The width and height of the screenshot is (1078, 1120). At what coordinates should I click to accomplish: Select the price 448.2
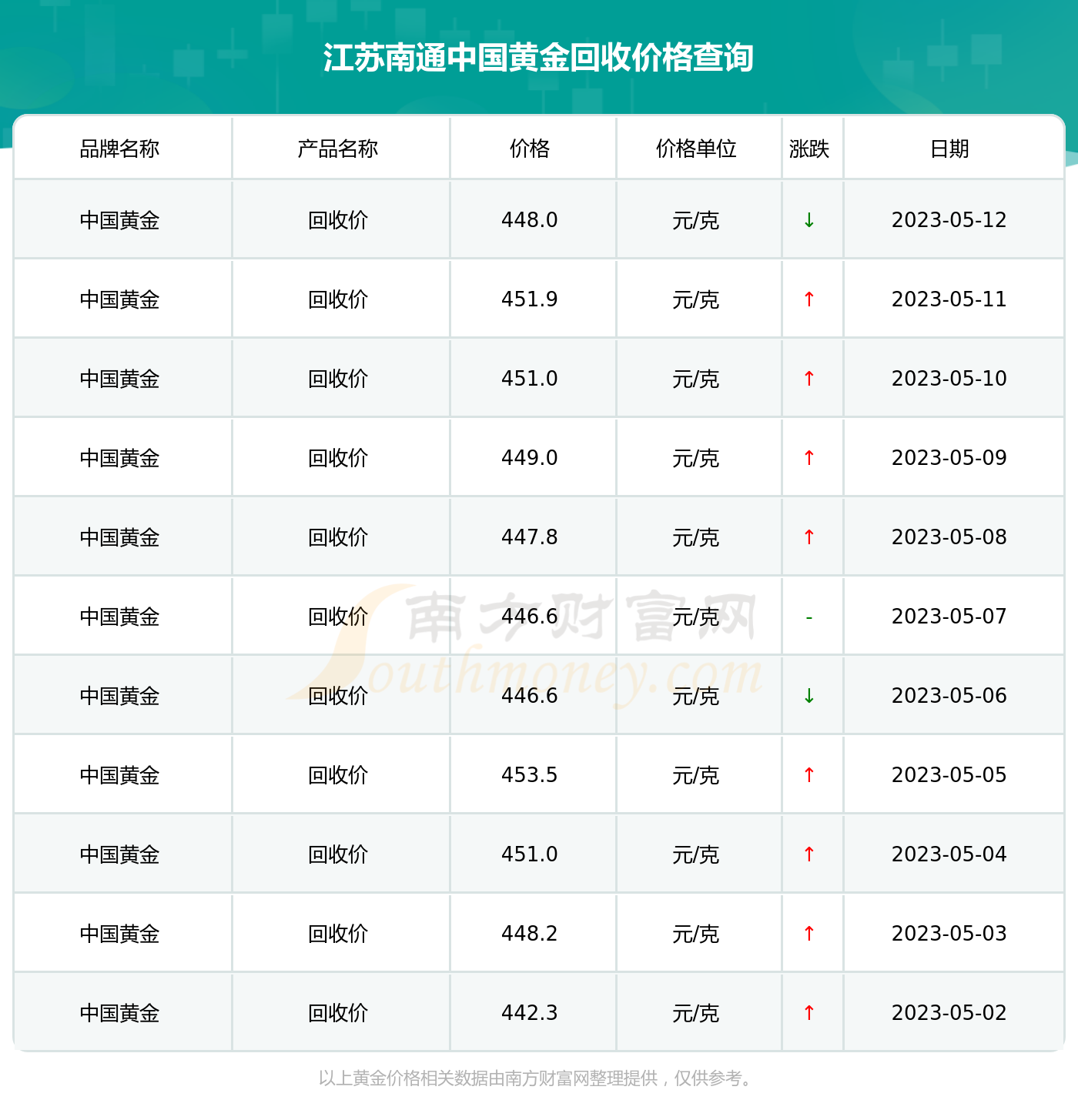(530, 934)
